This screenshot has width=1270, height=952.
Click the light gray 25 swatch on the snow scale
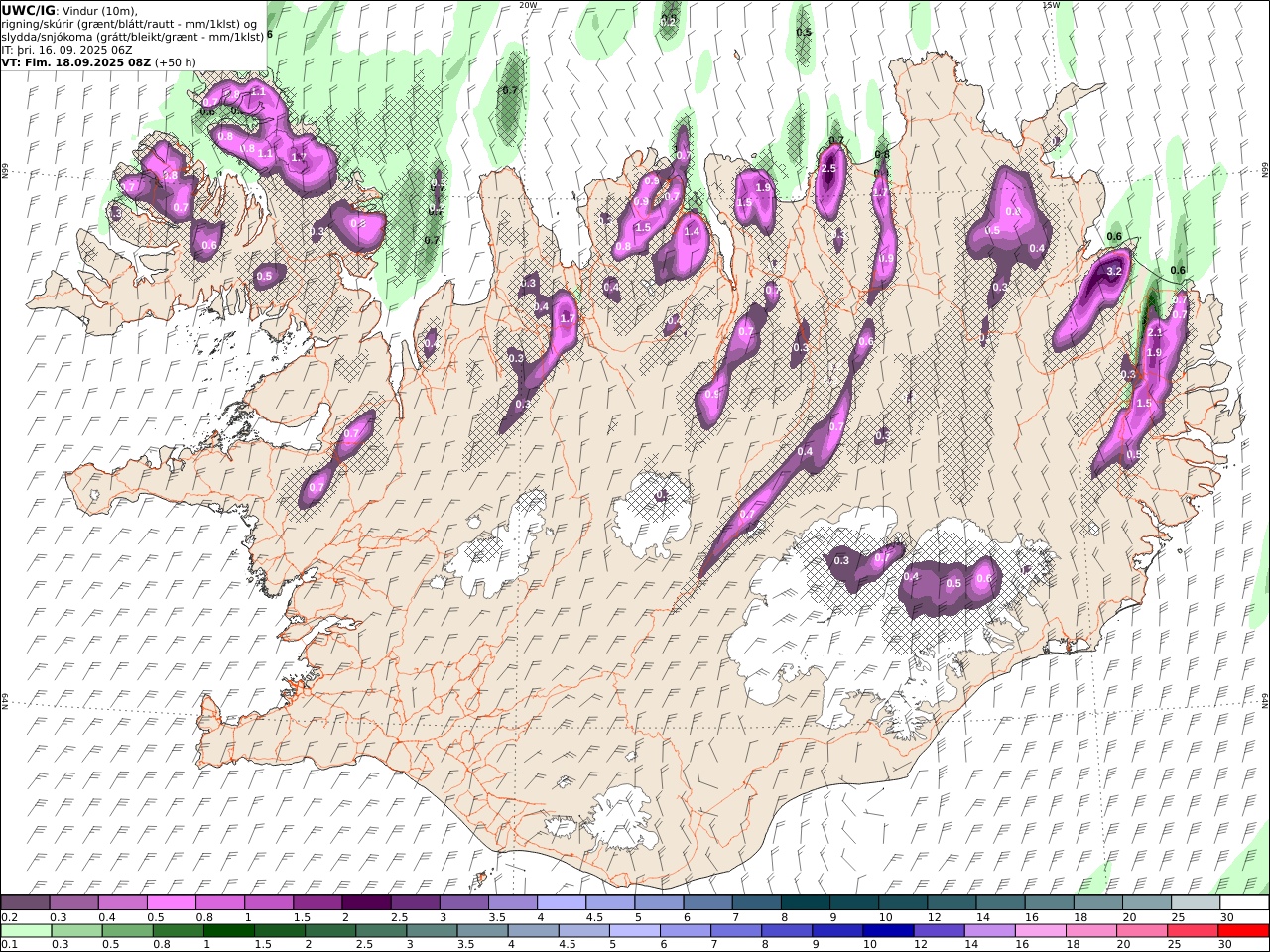coord(1195,902)
